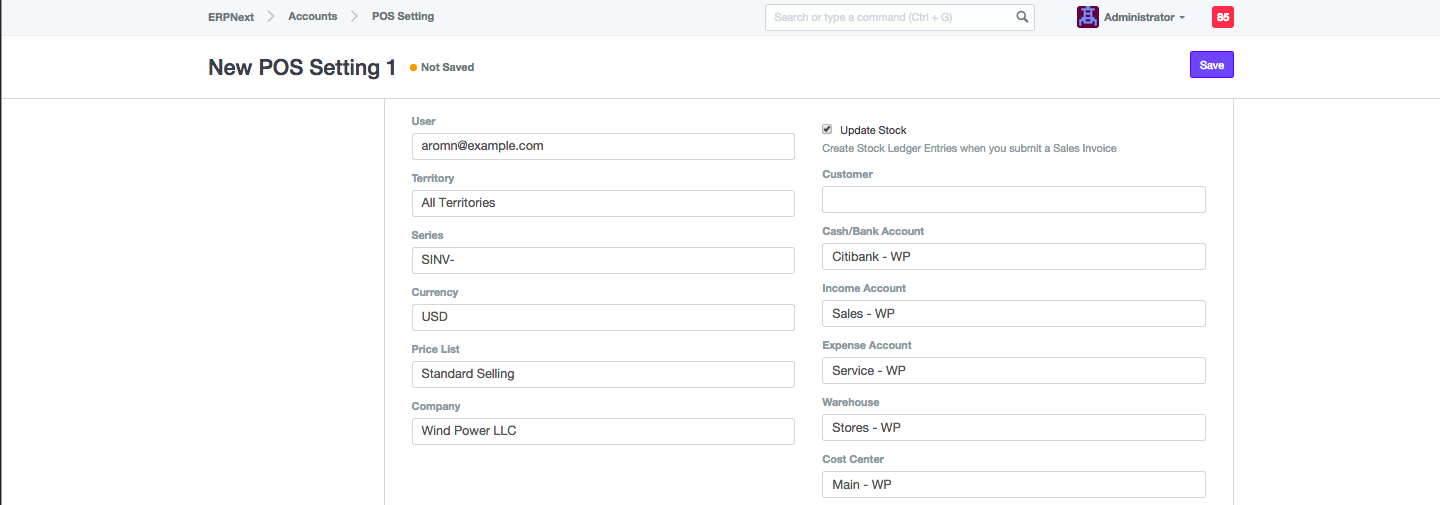Viewport: 1440px width, 505px height.
Task: Focus the search command bar
Action: [x=890, y=17]
